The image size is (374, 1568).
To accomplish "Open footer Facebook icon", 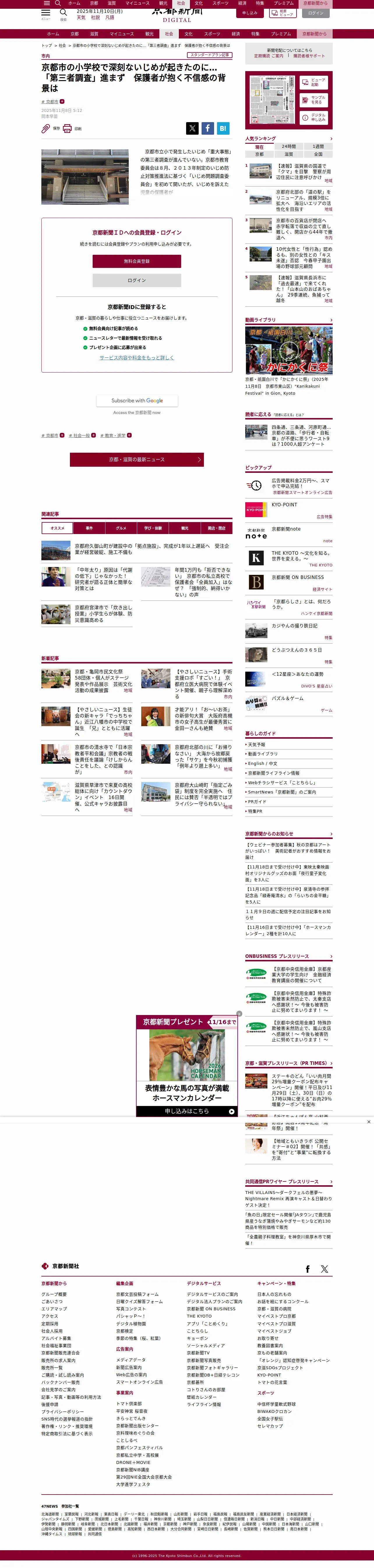I will tap(308, 1269).
